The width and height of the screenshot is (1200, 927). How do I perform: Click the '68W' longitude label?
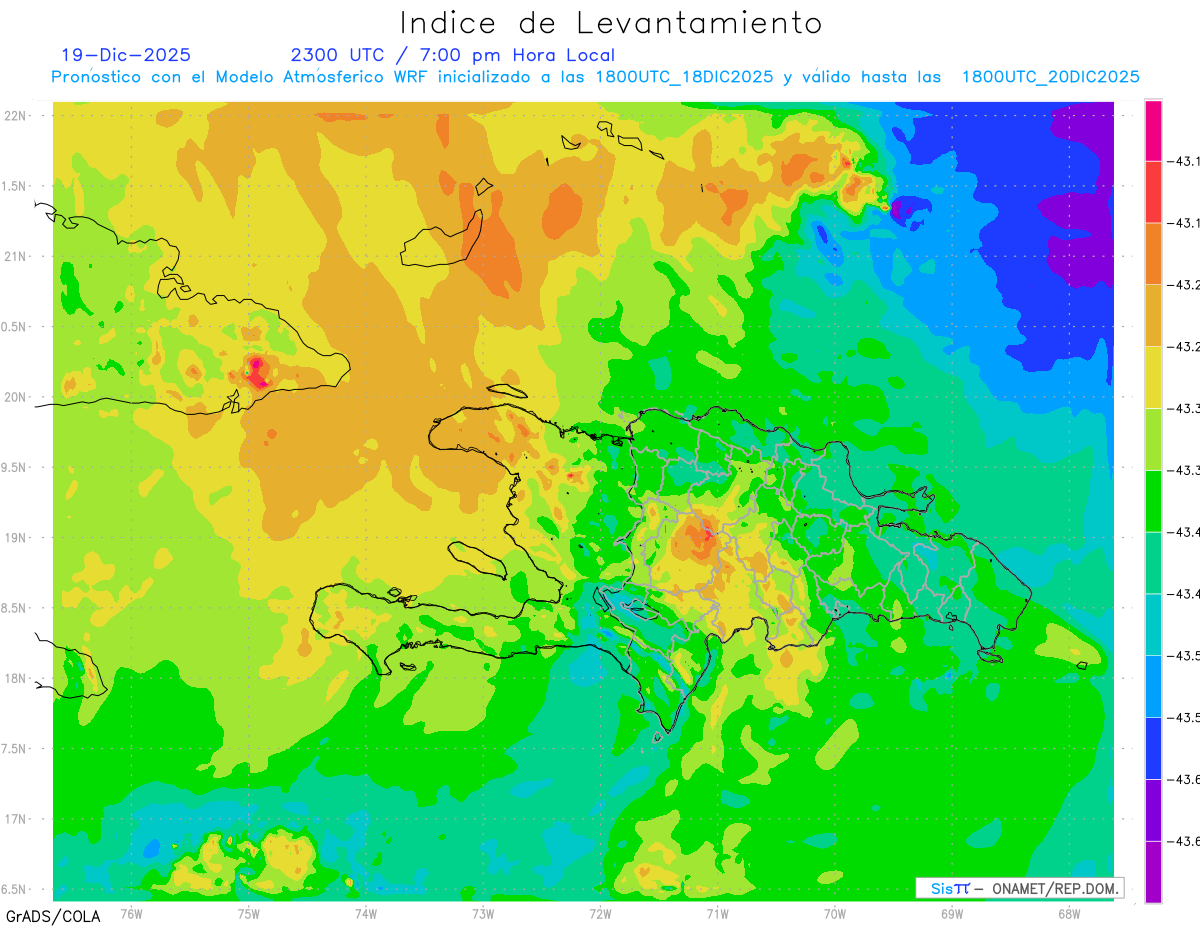(x=1069, y=913)
